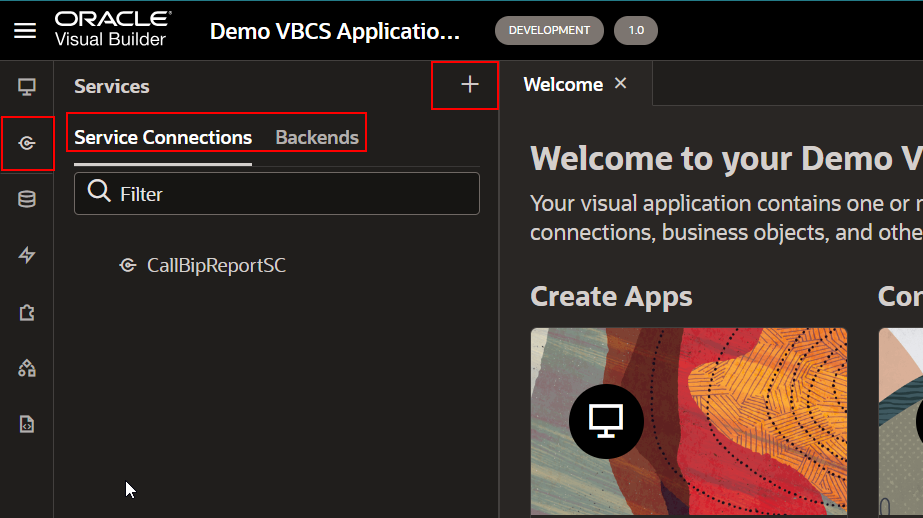
Task: Open the Processes lightning bolt icon
Action: coord(26,255)
